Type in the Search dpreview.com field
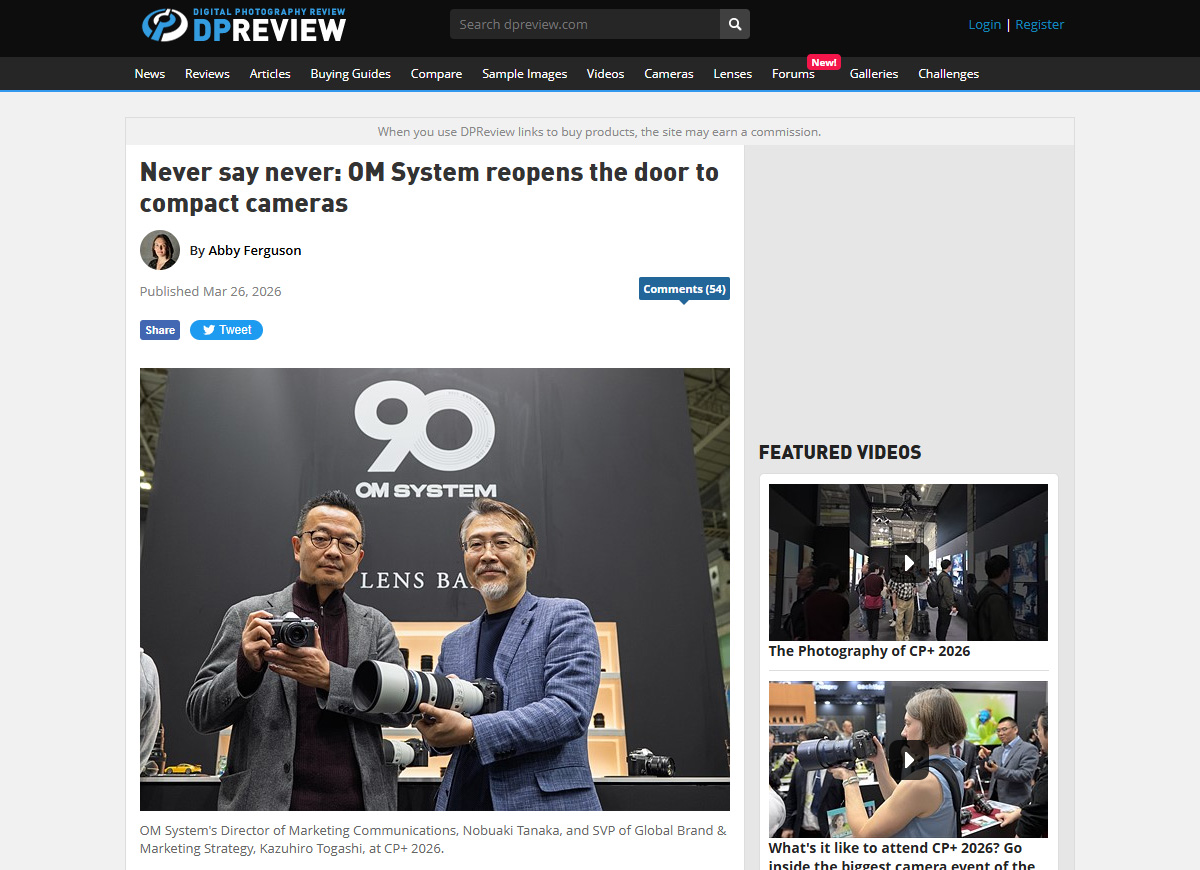1200x870 pixels. (x=585, y=24)
